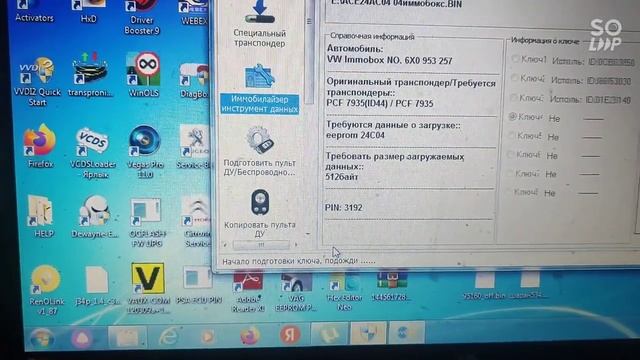Select the first key radio button
Screen dimensions: 640x360
(515, 60)
